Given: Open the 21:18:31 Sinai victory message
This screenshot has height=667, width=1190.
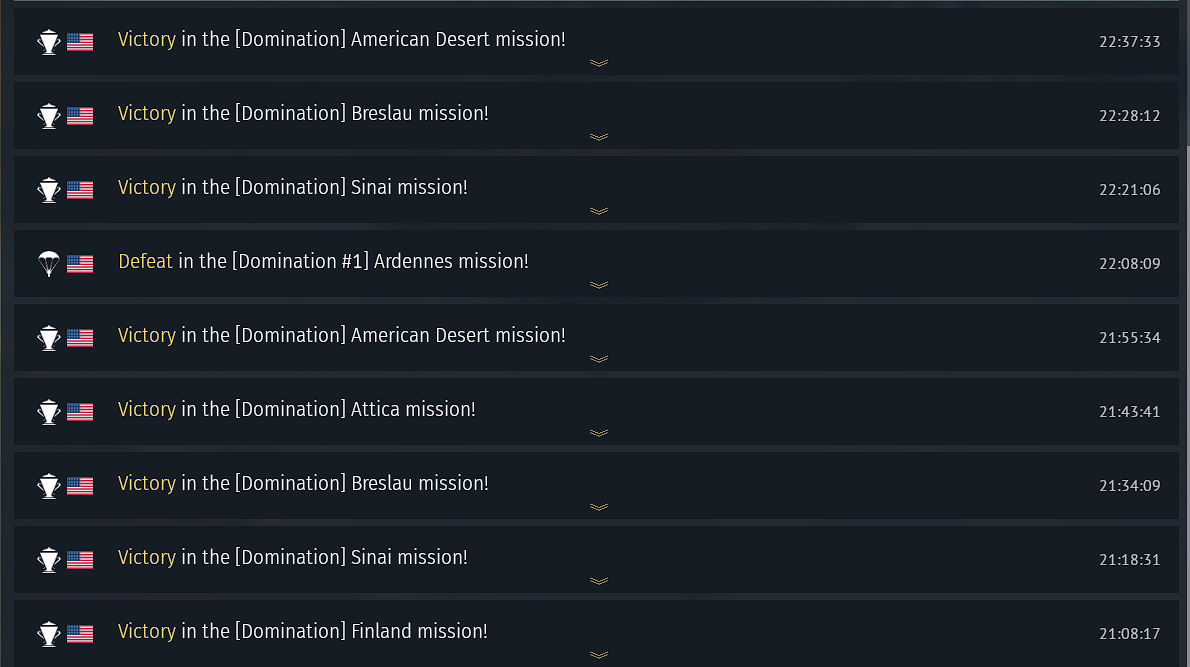Looking at the screenshot, I should (292, 558).
